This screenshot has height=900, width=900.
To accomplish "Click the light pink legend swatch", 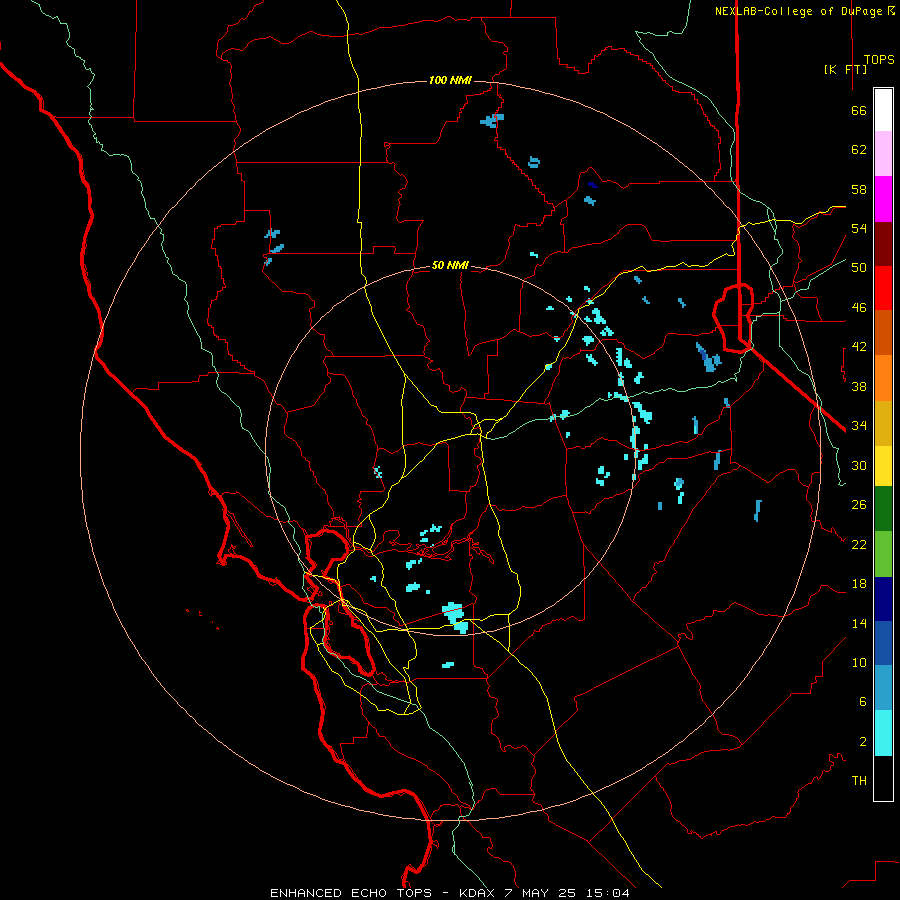I will click(x=883, y=154).
